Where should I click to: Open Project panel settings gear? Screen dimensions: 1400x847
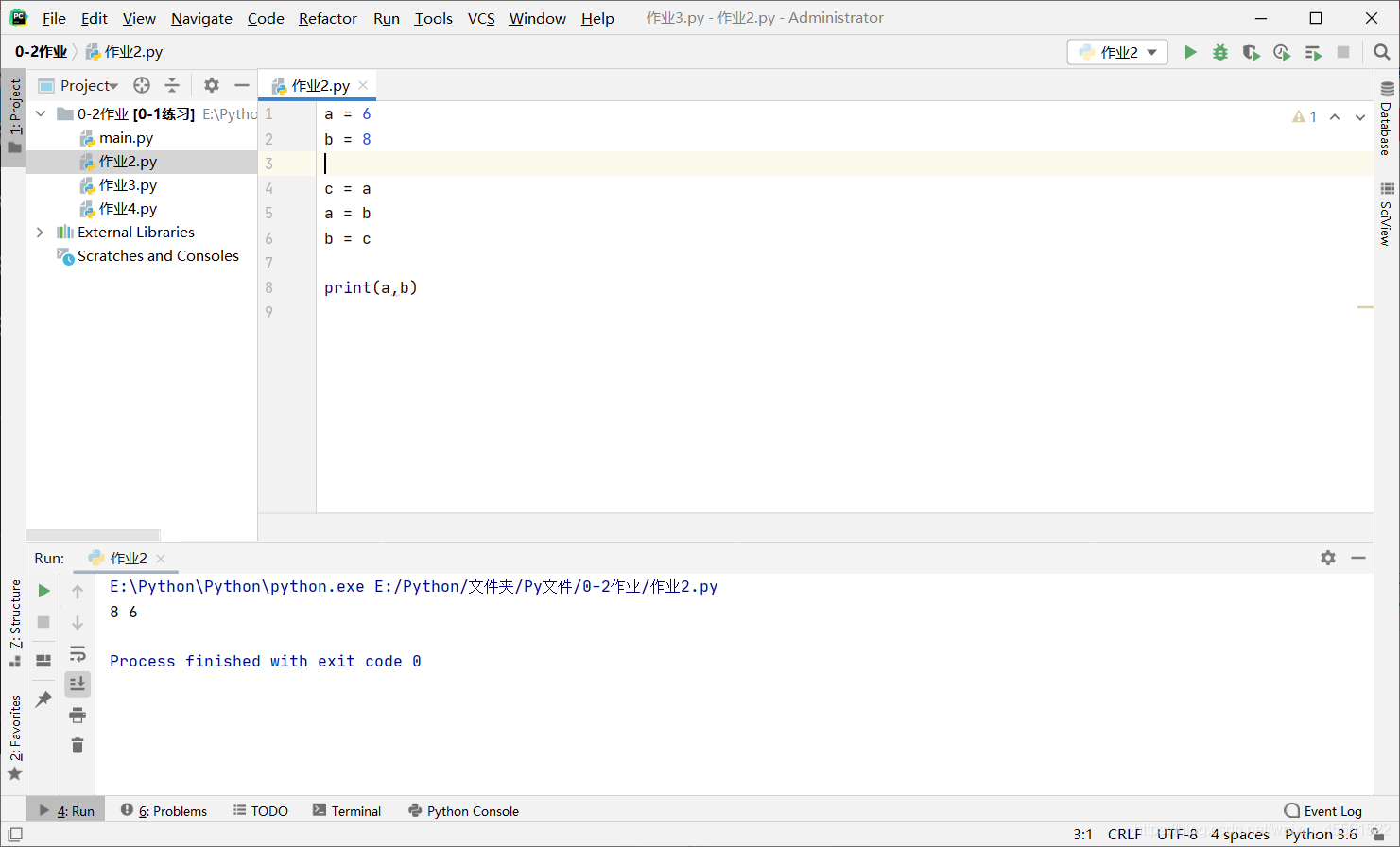212,85
